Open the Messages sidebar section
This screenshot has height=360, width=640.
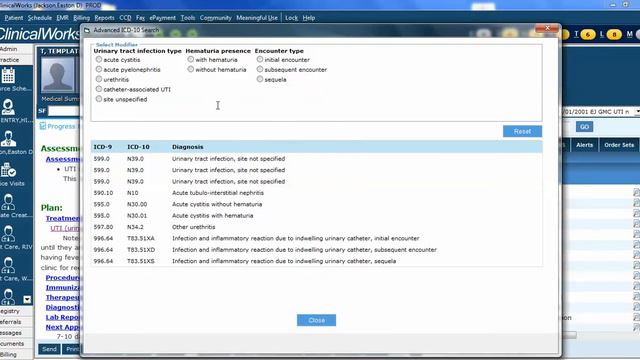click(x=16, y=333)
